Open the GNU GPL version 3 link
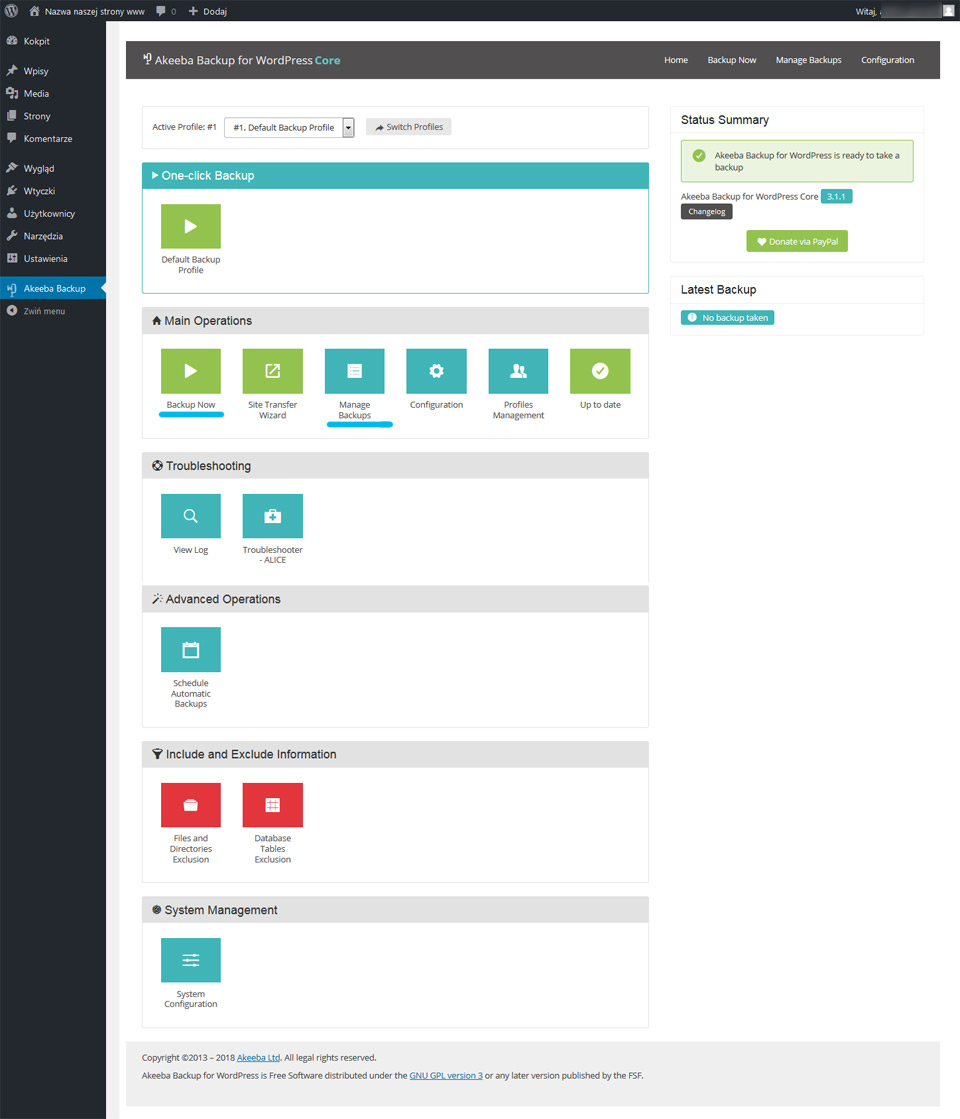 [446, 1075]
